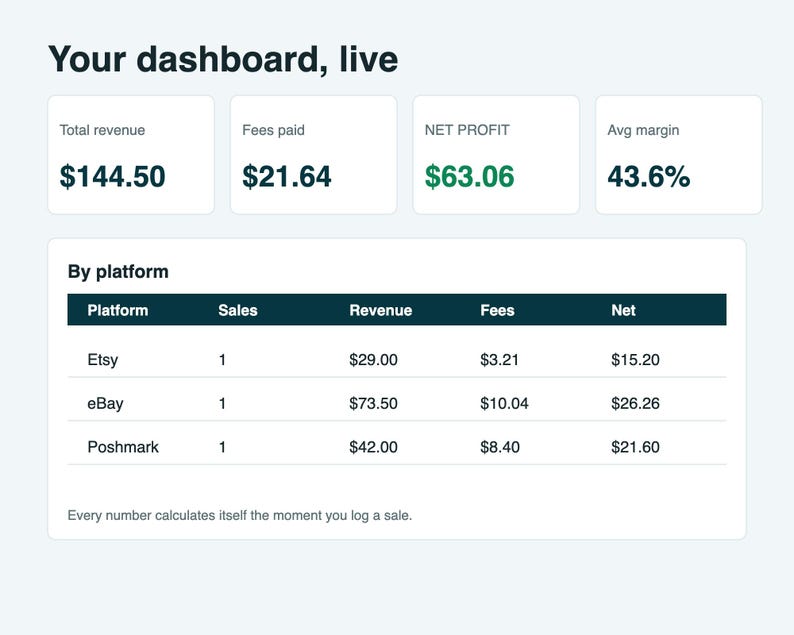Click the $73.50 eBay revenue cell
The height and width of the screenshot is (635, 794).
[373, 404]
